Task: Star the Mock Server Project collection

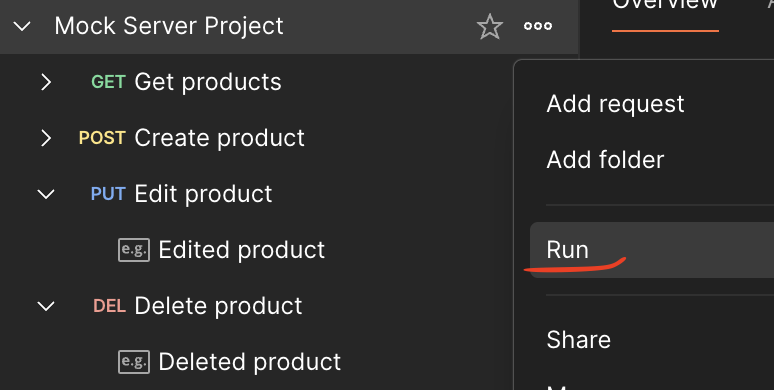Action: pos(490,26)
